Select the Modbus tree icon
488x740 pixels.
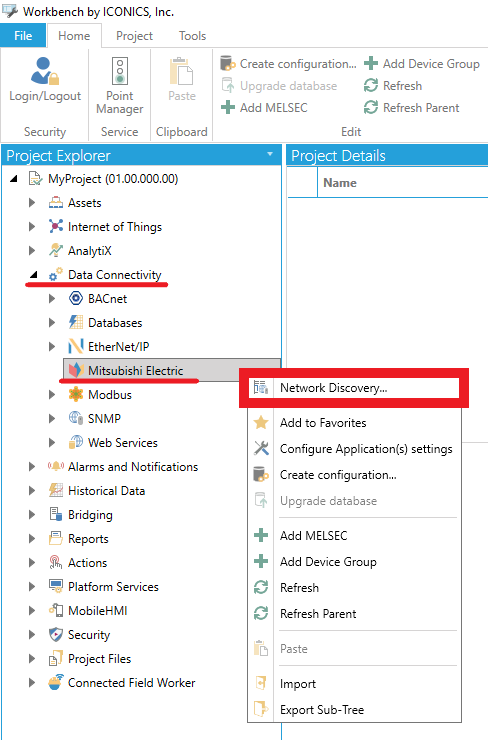76,395
